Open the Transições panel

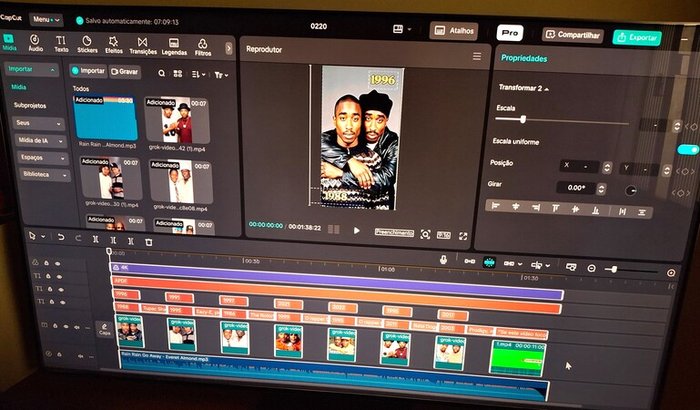click(x=142, y=44)
